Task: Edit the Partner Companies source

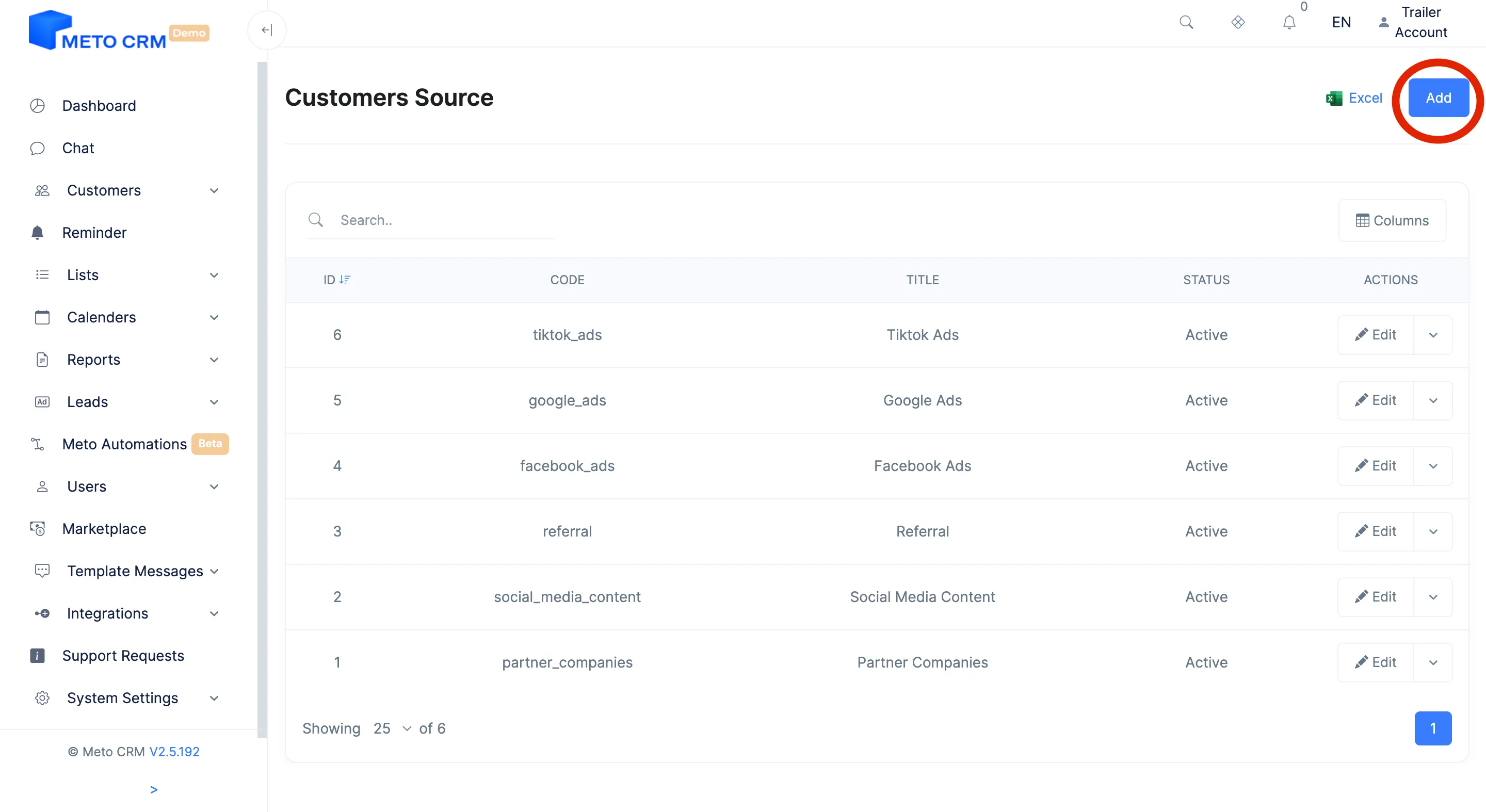Action: (1376, 662)
